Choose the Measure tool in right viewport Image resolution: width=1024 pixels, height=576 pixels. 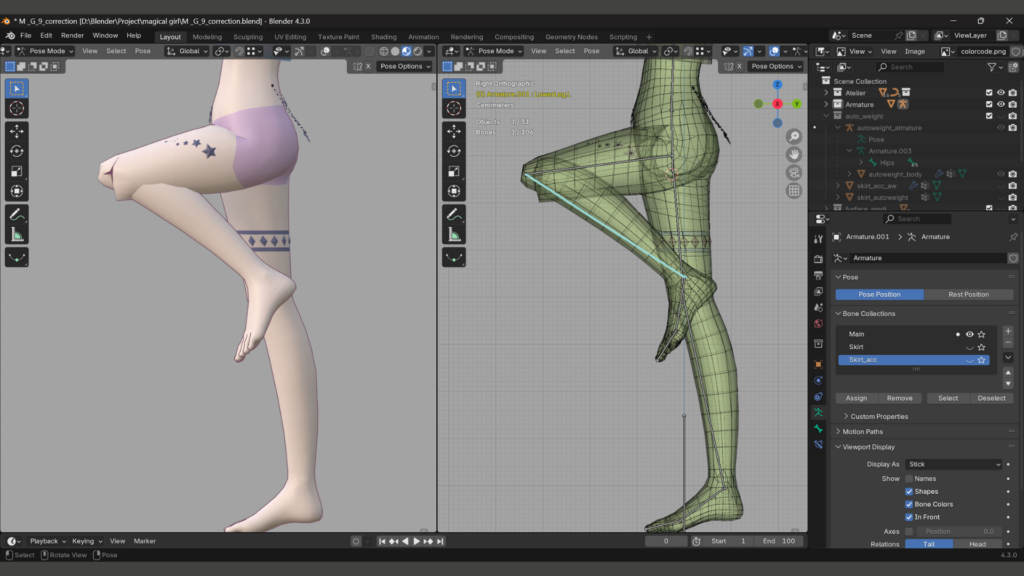454,234
